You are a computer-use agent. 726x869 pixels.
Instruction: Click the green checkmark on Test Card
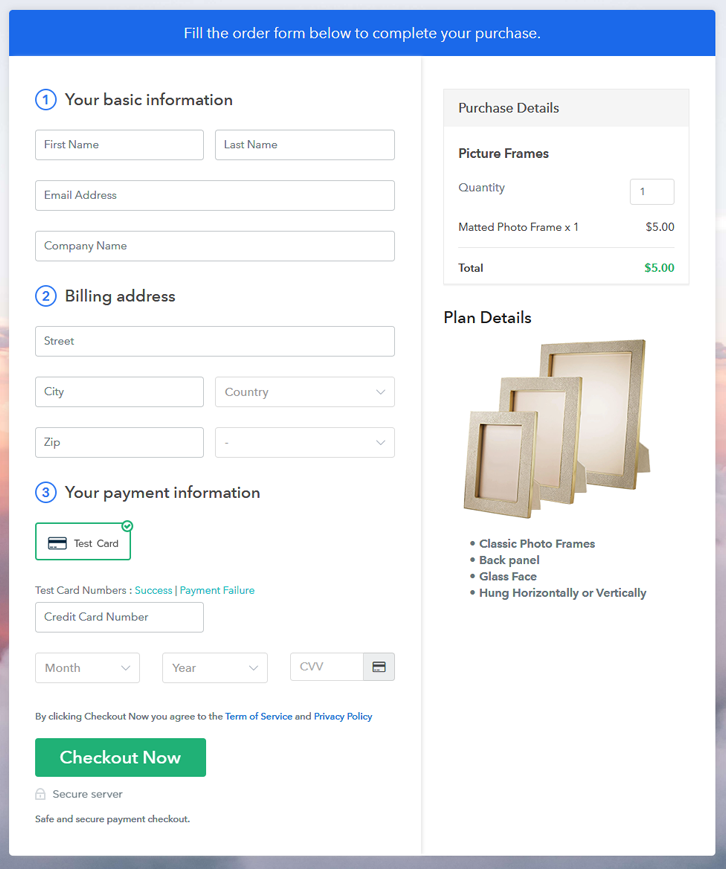click(x=127, y=525)
